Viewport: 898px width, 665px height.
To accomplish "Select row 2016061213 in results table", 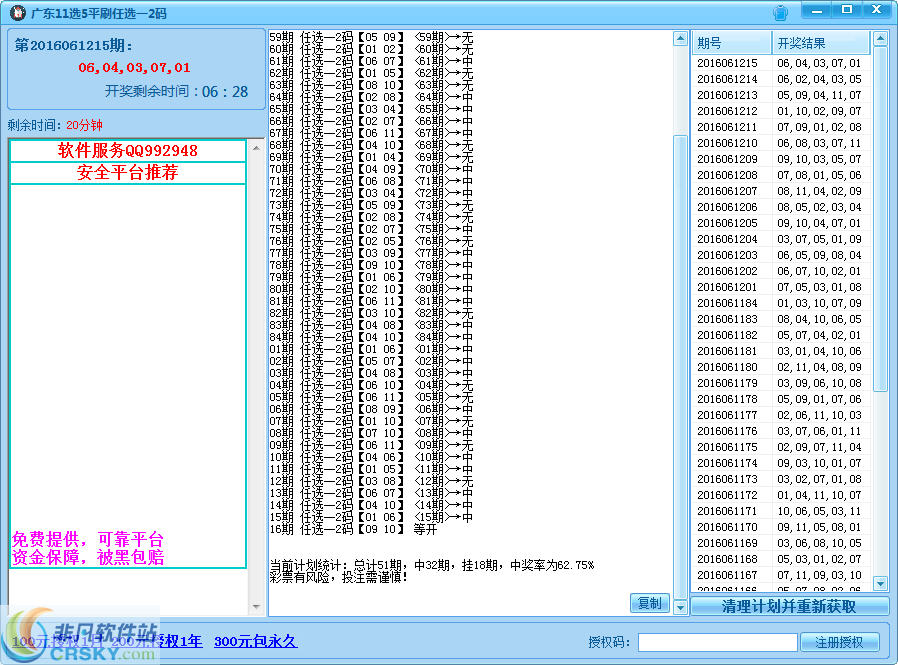I will click(x=781, y=95).
